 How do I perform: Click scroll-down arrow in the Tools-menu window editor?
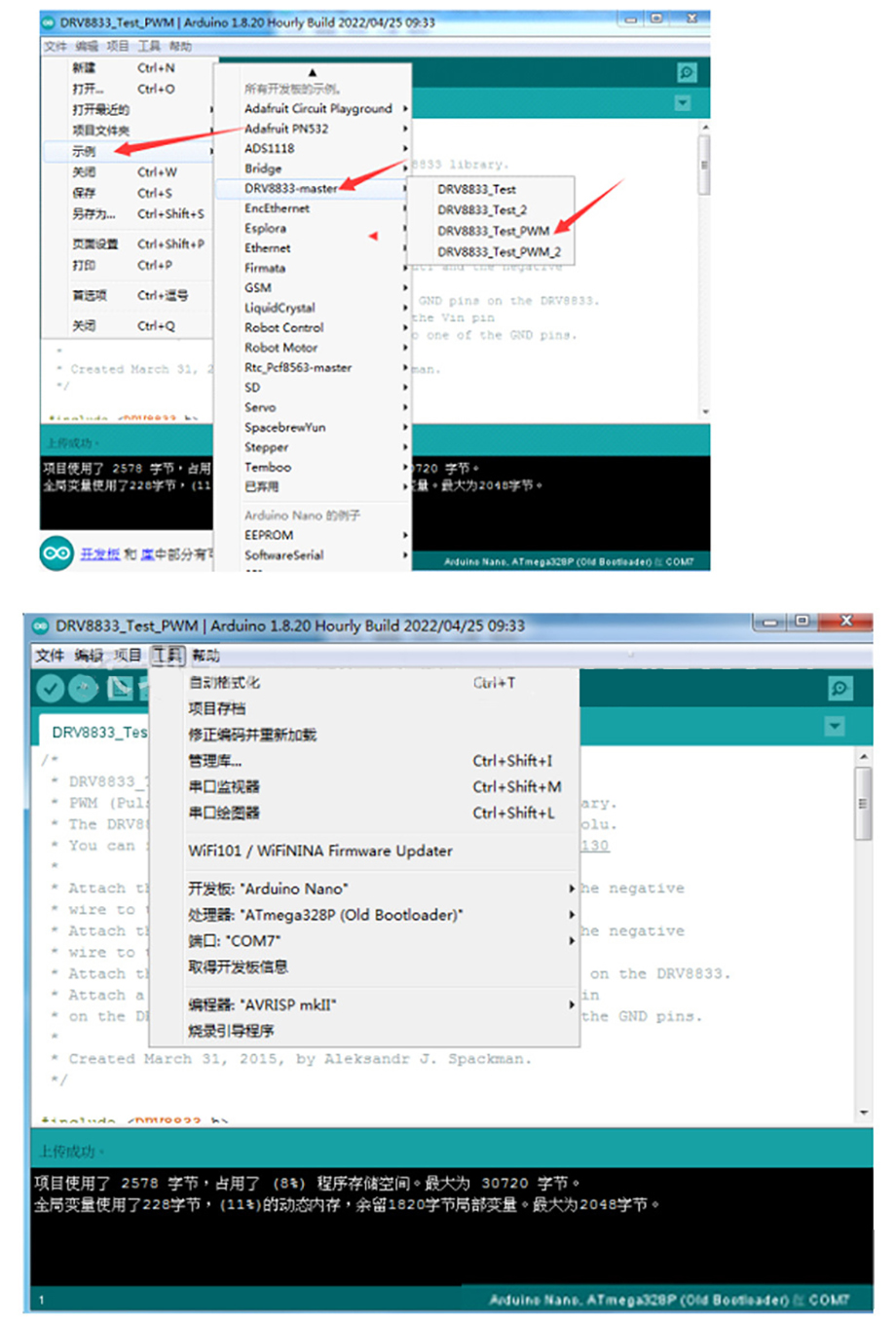864,1113
